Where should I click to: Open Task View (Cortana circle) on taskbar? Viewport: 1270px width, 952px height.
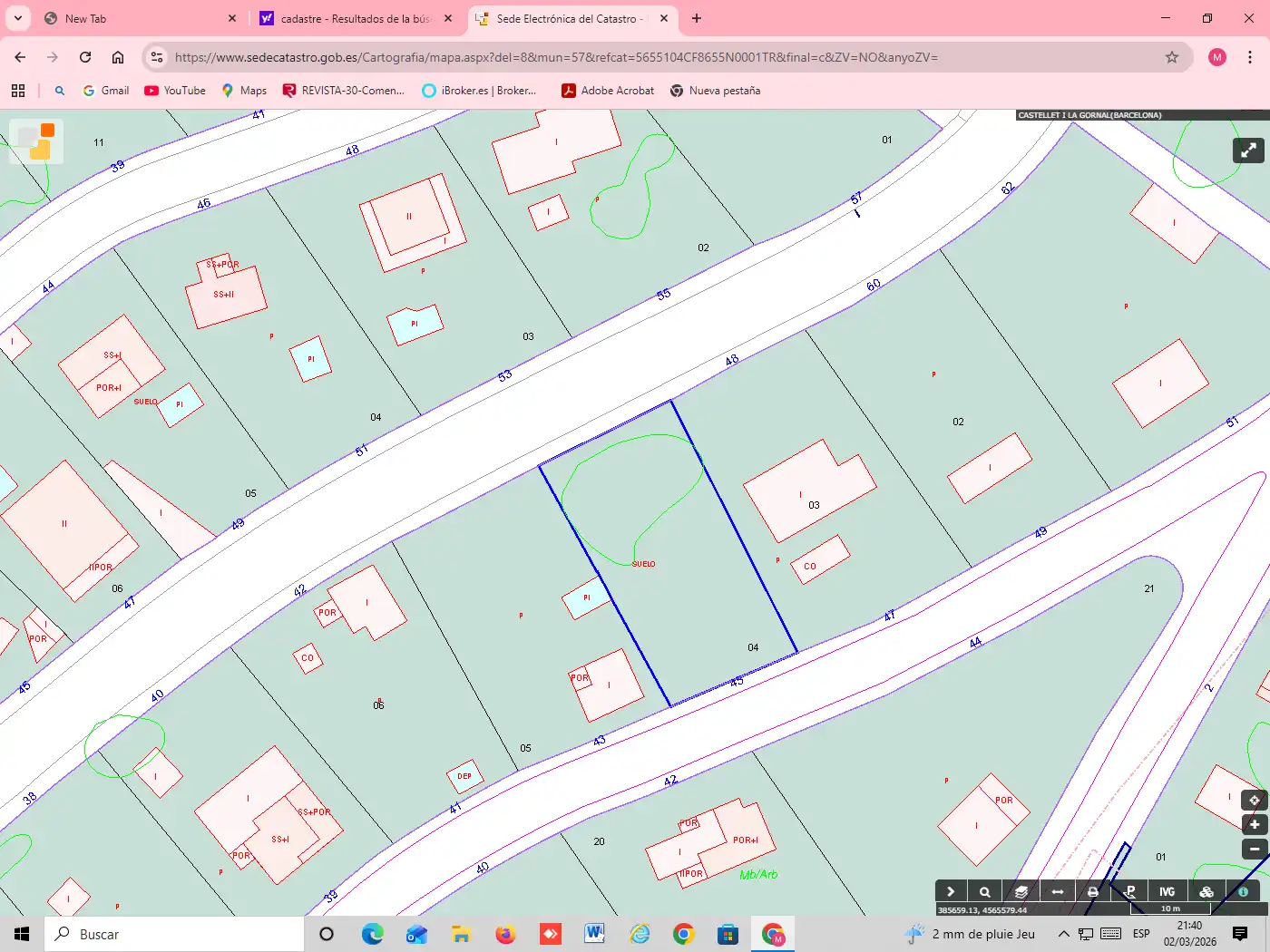[x=327, y=934]
